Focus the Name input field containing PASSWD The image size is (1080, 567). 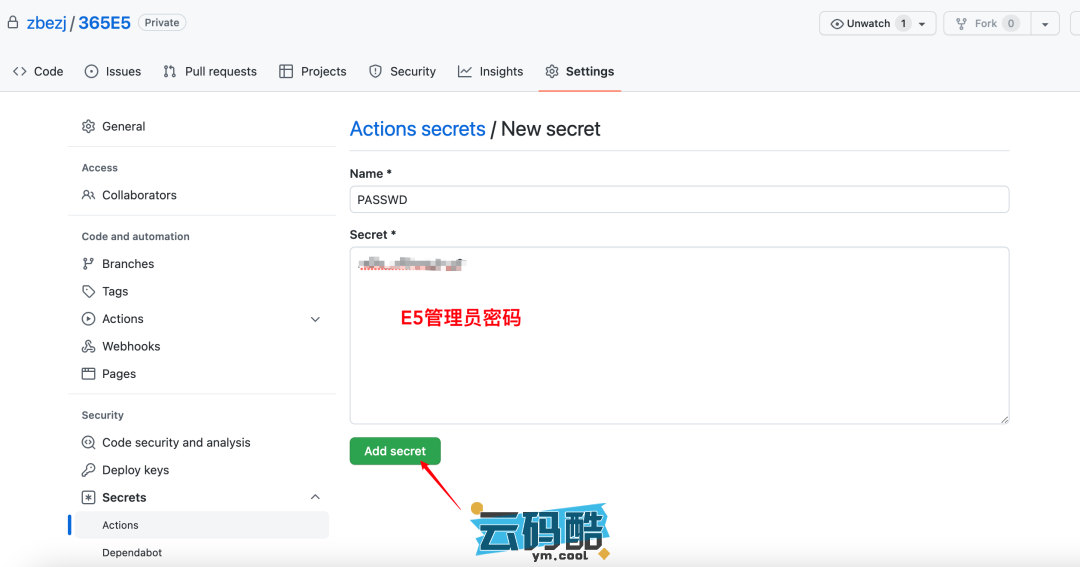pos(679,200)
